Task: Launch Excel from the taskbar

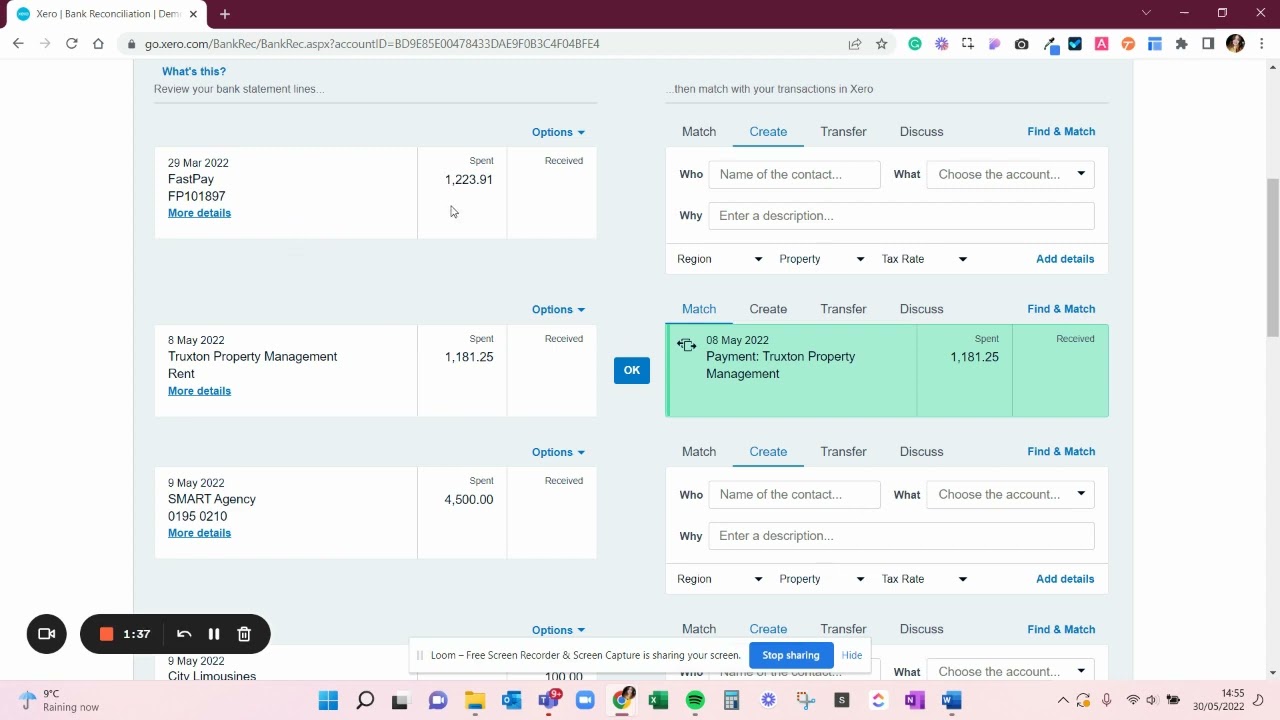Action: (658, 700)
